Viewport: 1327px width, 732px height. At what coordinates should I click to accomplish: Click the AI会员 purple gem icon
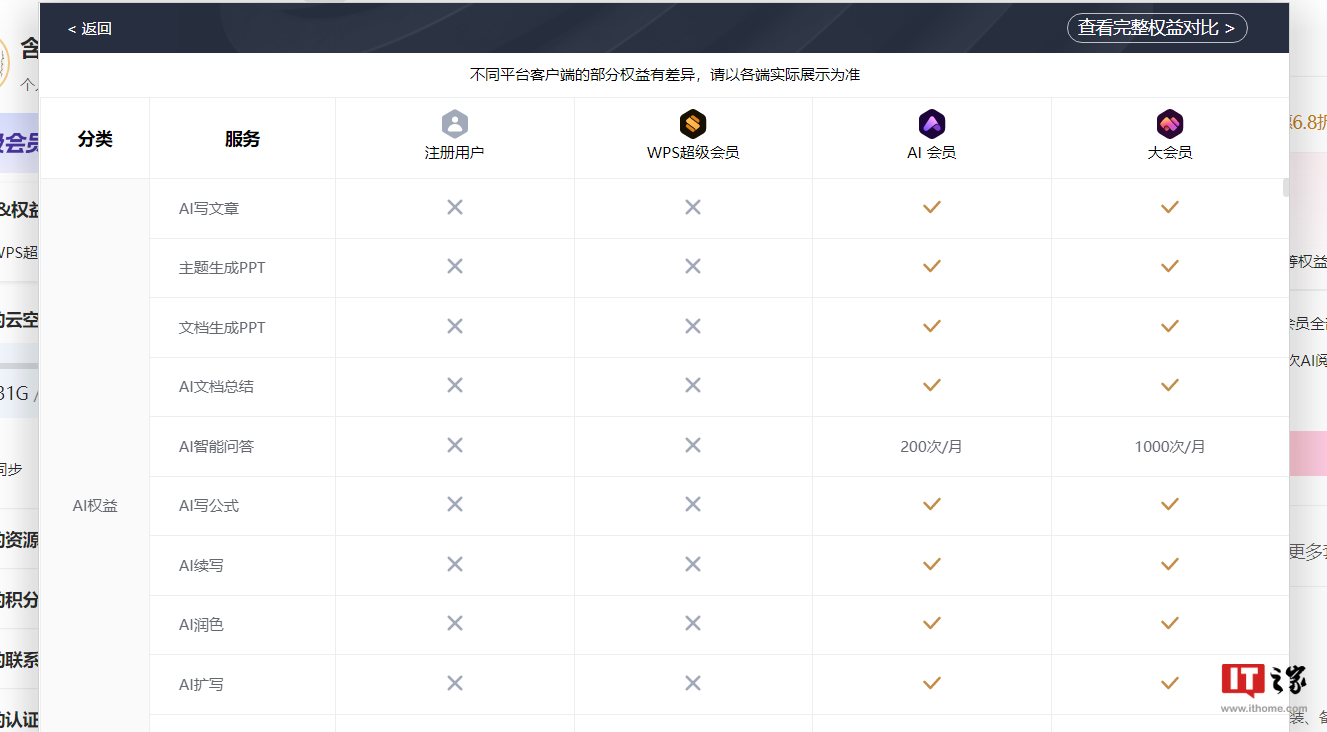point(931,122)
